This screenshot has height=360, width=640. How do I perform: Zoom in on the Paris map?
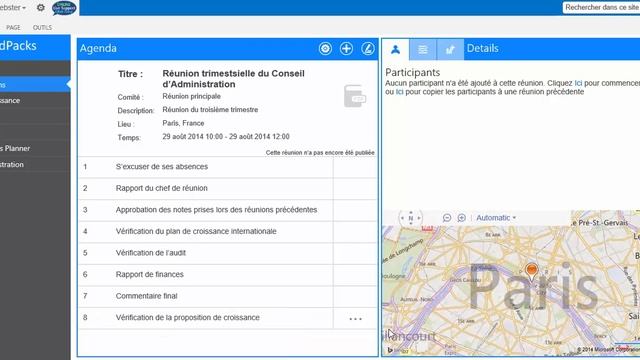(x=462, y=218)
